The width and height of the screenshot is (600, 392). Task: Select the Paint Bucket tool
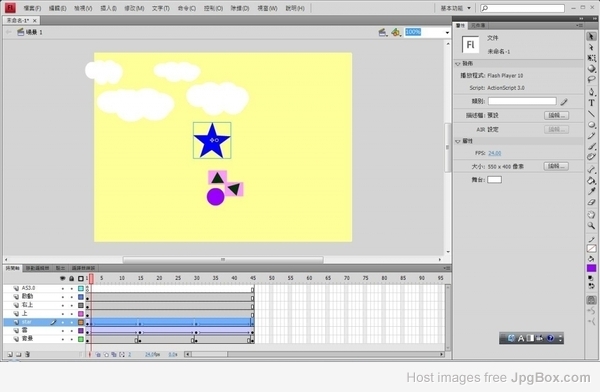click(591, 180)
